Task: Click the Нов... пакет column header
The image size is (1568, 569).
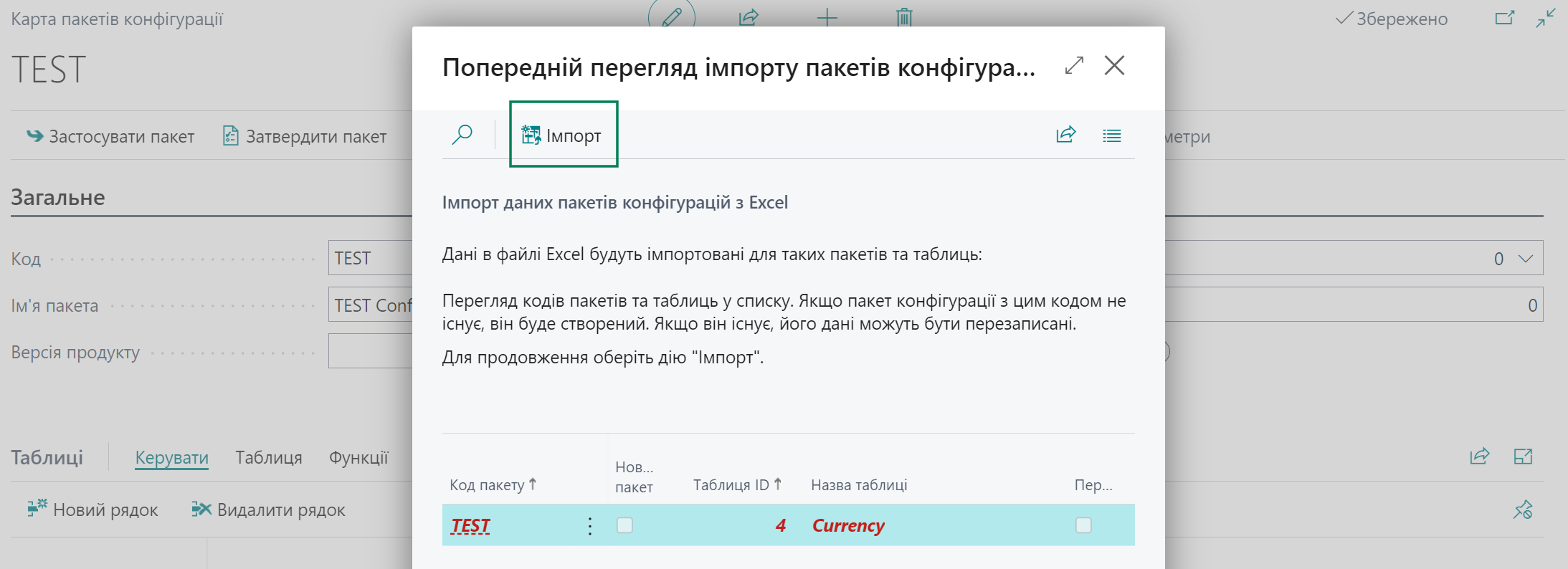Action: click(x=635, y=477)
